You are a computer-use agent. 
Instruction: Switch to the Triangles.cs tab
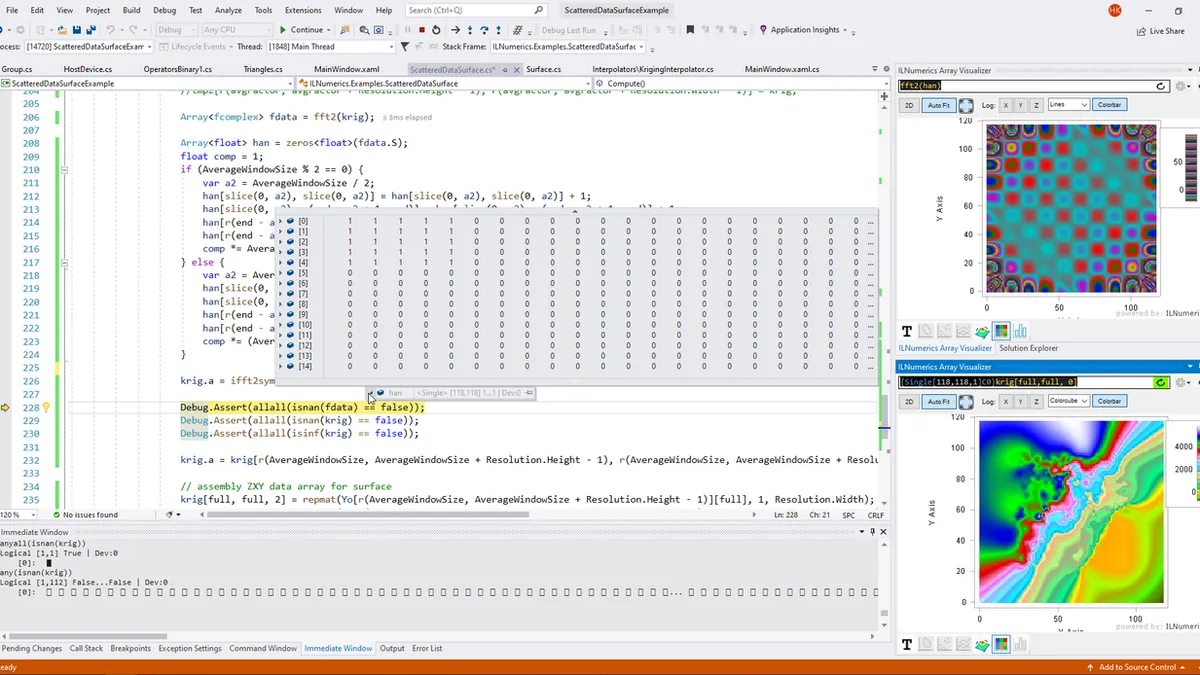[263, 69]
